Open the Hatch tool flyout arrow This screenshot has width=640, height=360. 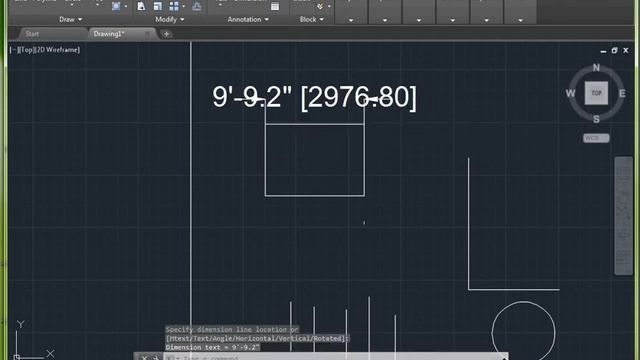pyautogui.click(x=126, y=6)
